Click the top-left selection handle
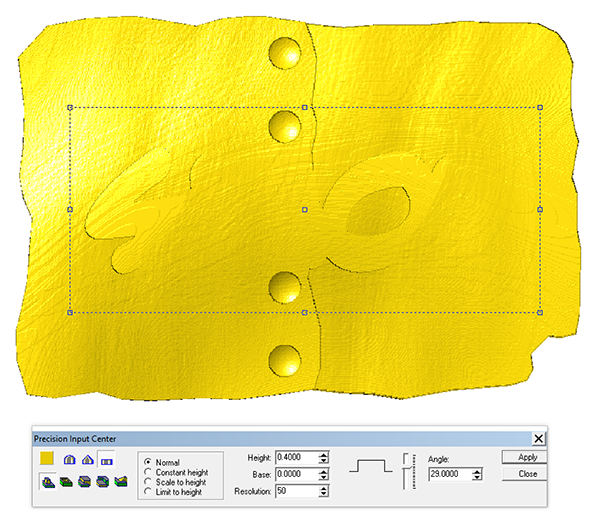600x524 pixels. pos(70,108)
